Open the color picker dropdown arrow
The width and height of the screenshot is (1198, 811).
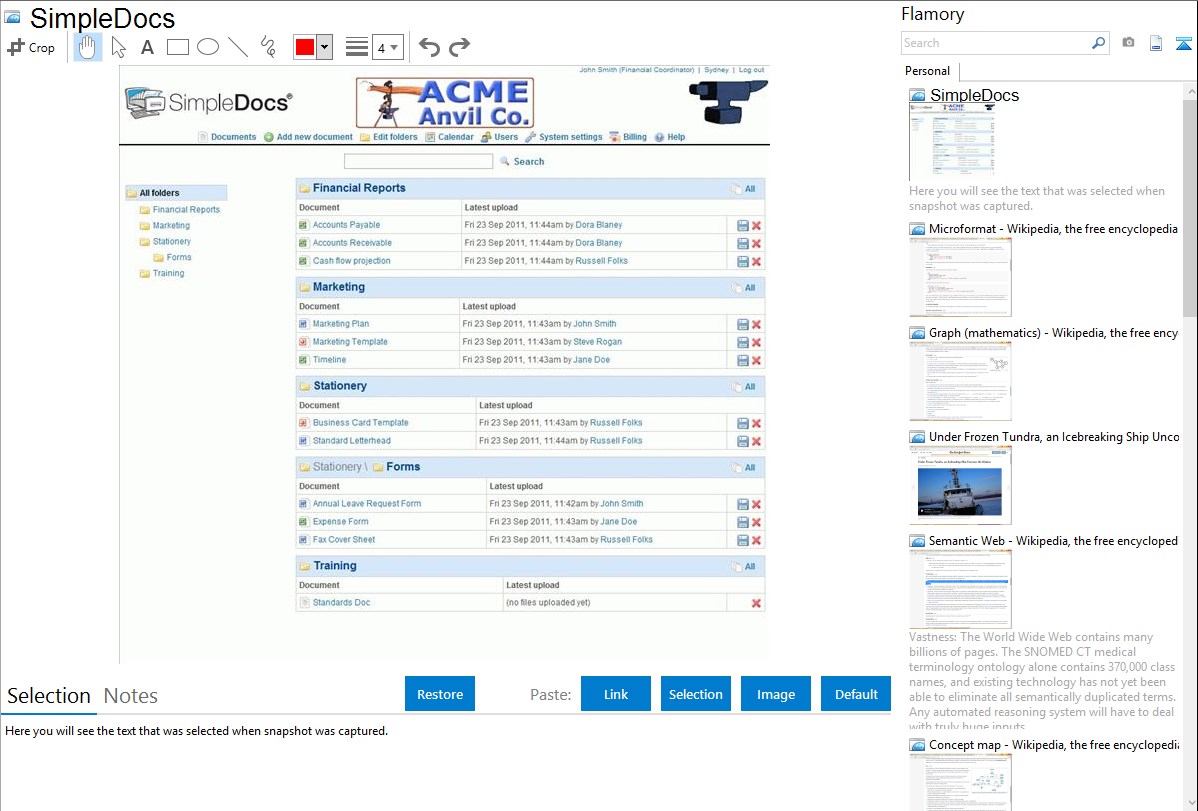pos(324,47)
